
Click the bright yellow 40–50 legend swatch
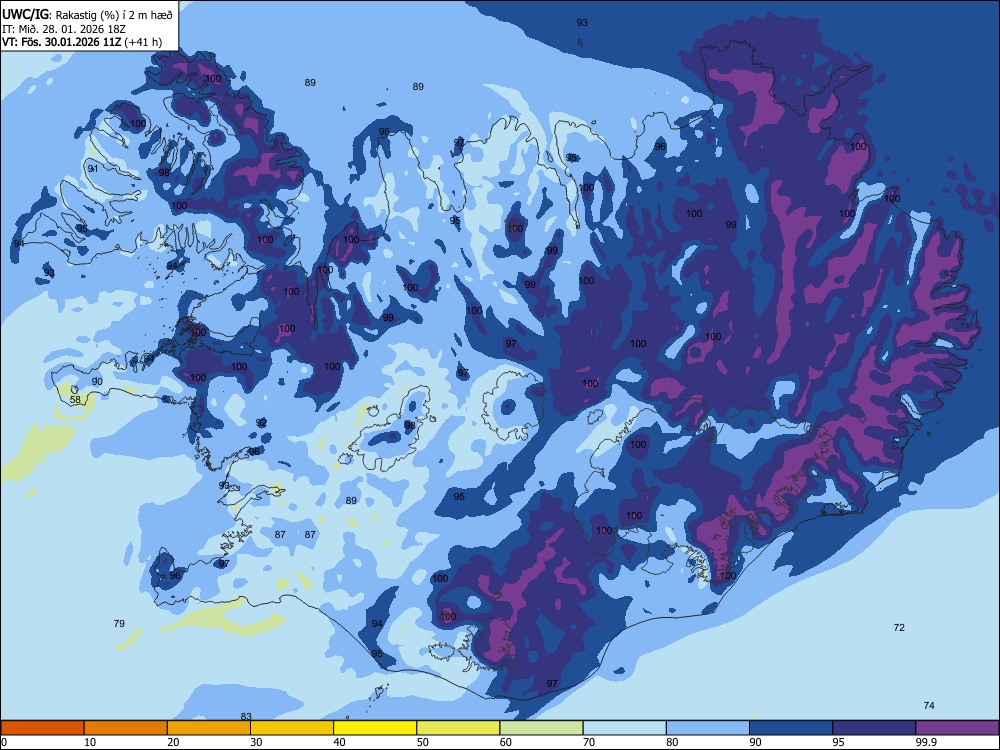pos(375,728)
